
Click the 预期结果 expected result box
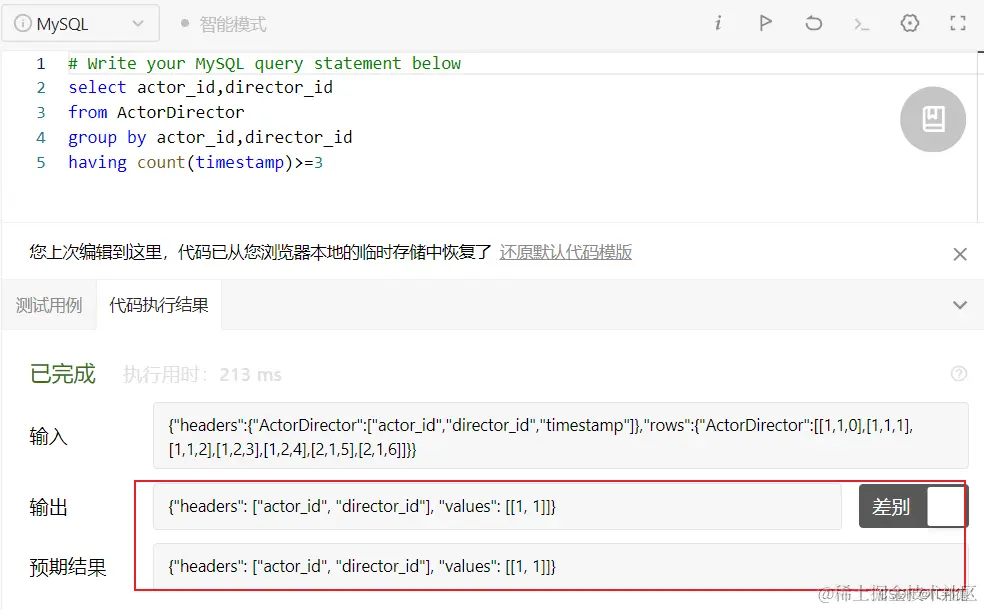(560, 567)
